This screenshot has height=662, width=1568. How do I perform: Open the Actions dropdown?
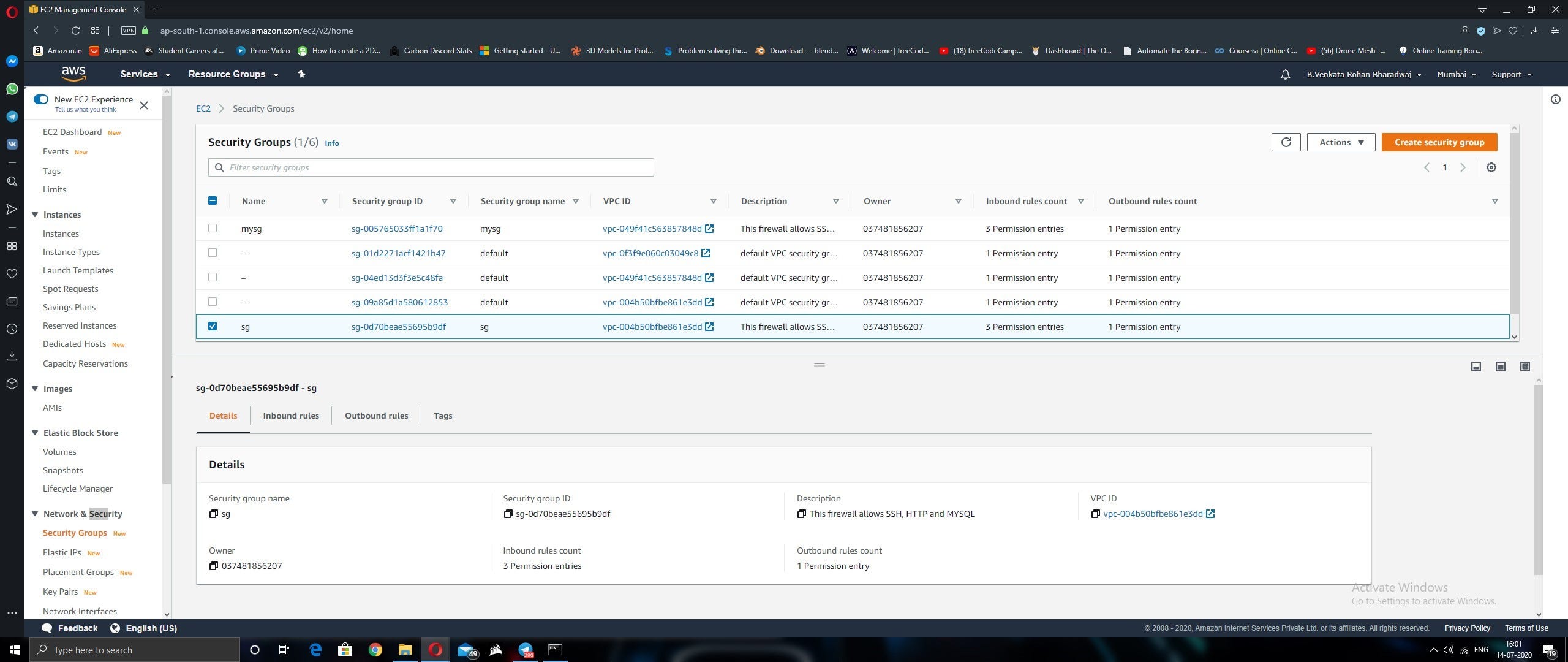coord(1341,142)
